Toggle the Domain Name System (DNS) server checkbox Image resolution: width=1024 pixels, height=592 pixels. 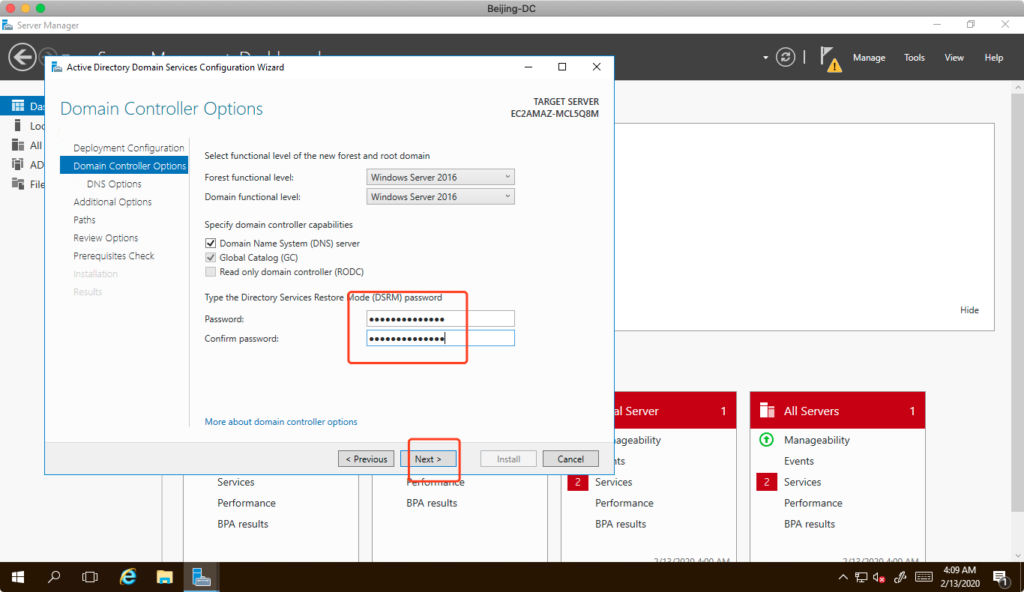[x=210, y=243]
